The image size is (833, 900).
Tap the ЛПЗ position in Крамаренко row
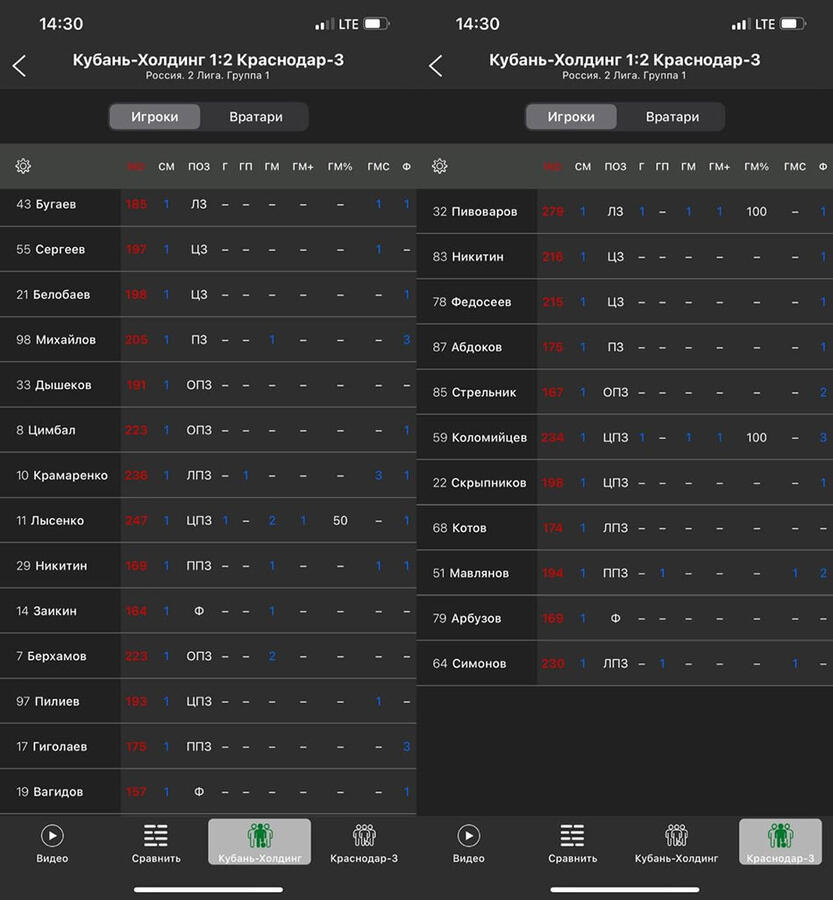pyautogui.click(x=199, y=475)
